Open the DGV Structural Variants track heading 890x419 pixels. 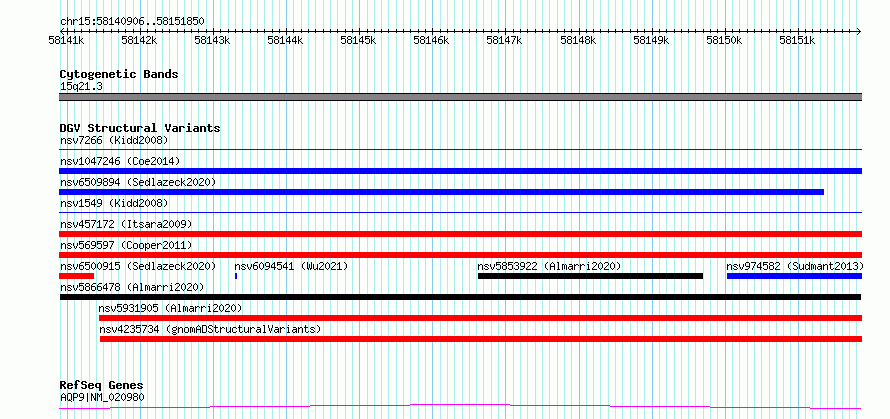140,128
